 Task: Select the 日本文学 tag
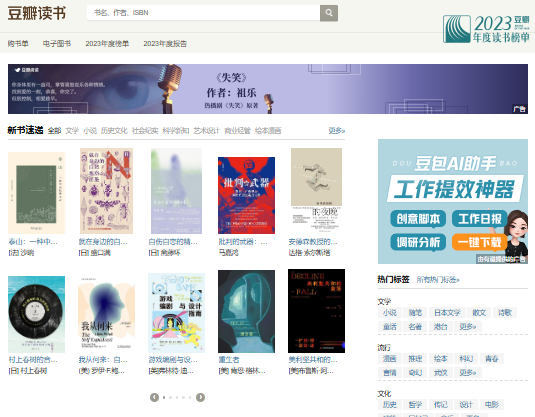tap(447, 313)
